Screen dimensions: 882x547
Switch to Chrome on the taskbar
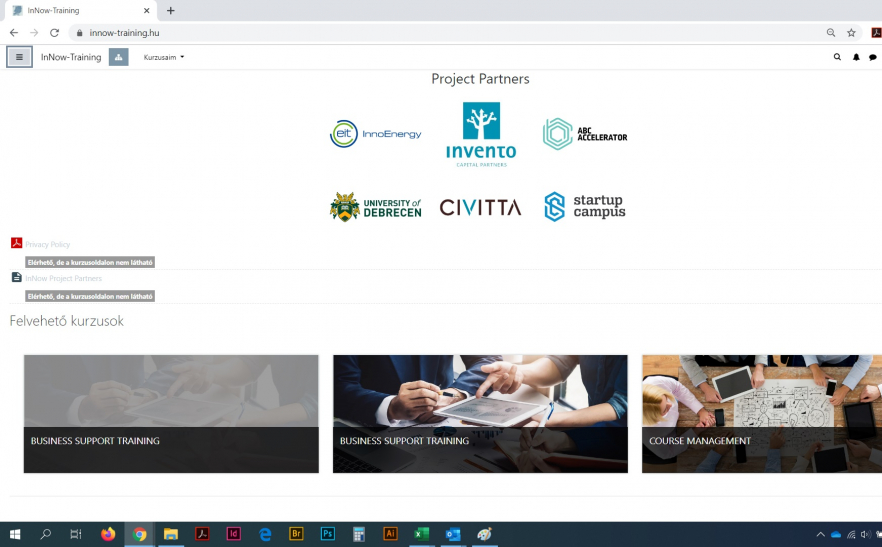pos(140,534)
